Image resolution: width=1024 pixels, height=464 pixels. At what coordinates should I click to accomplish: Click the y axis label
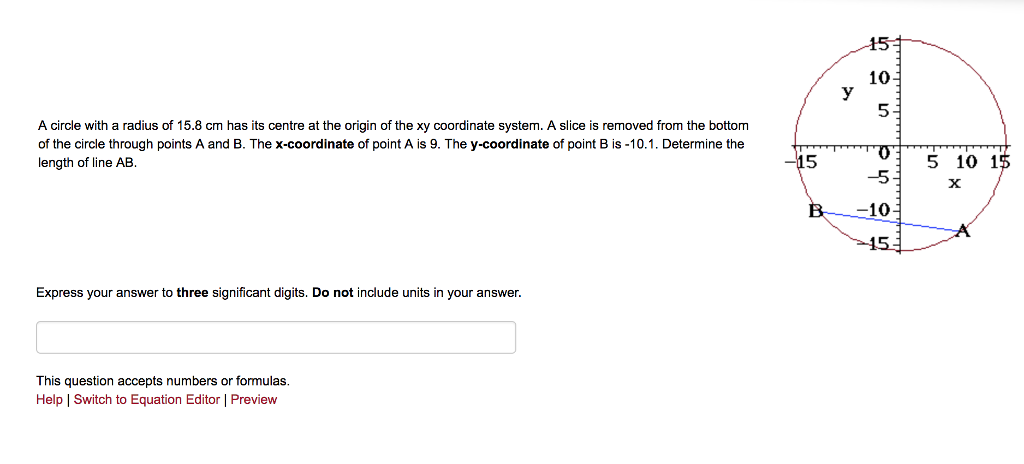(847, 93)
